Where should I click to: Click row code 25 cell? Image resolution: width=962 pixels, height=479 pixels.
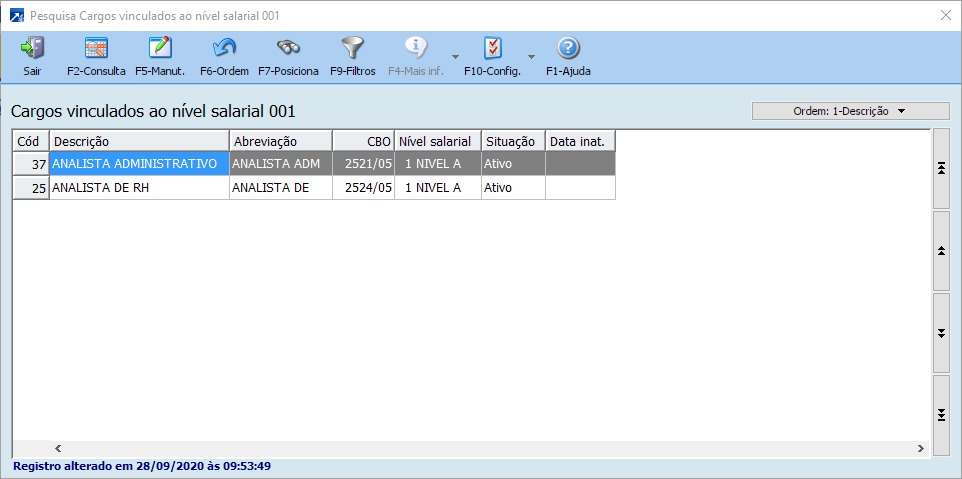point(31,188)
